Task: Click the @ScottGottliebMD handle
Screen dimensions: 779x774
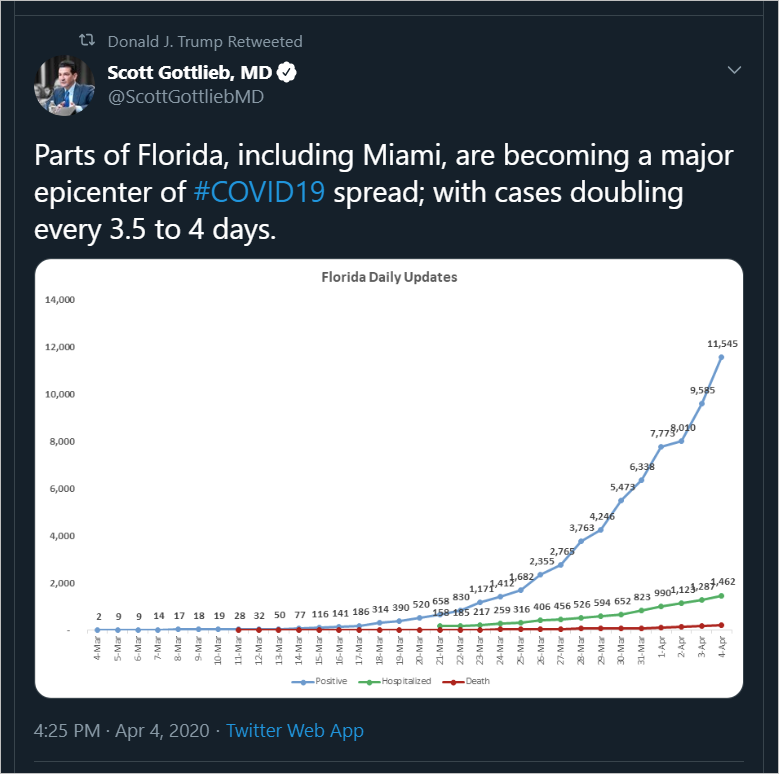Action: [186, 96]
